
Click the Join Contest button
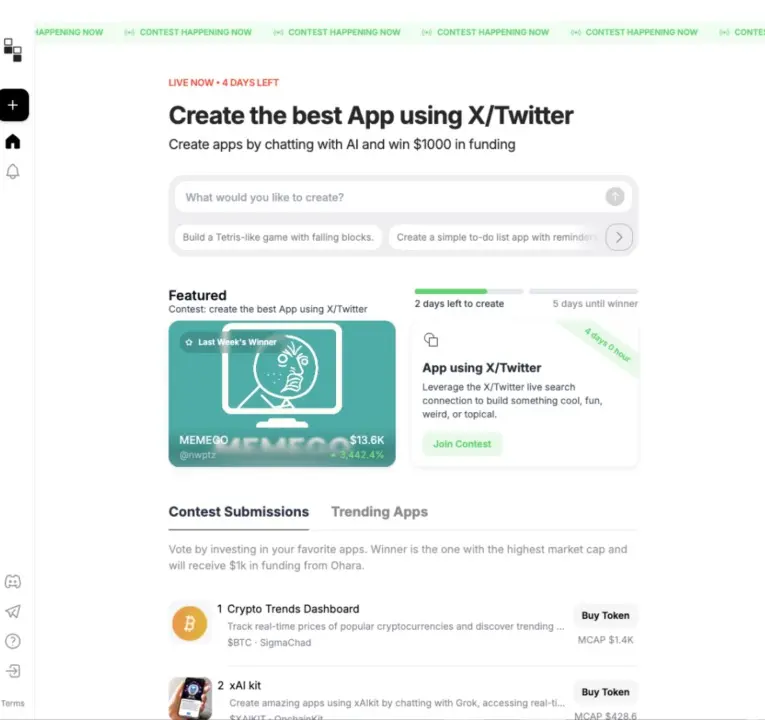[462, 444]
